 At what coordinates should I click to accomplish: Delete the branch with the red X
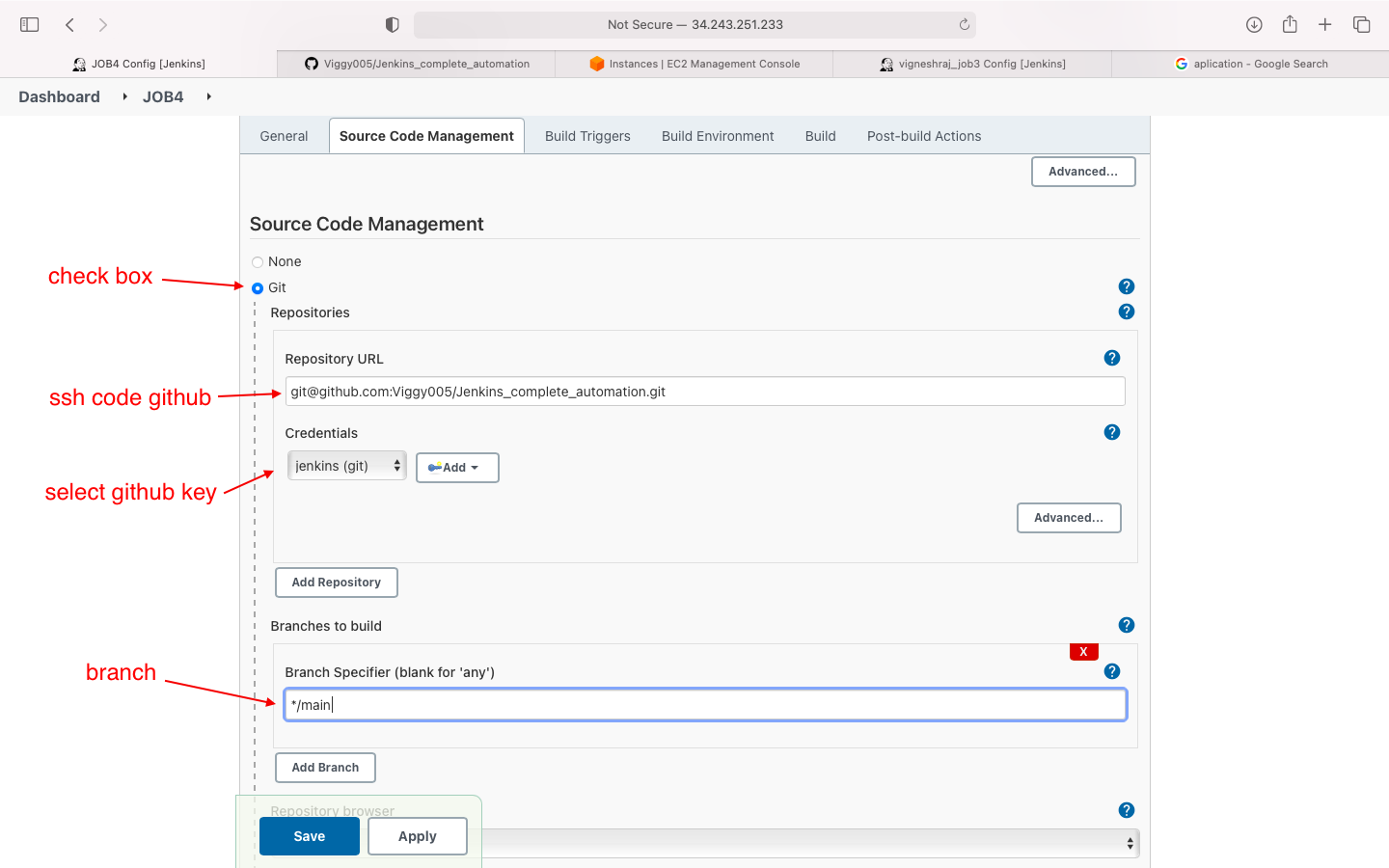[1084, 652]
